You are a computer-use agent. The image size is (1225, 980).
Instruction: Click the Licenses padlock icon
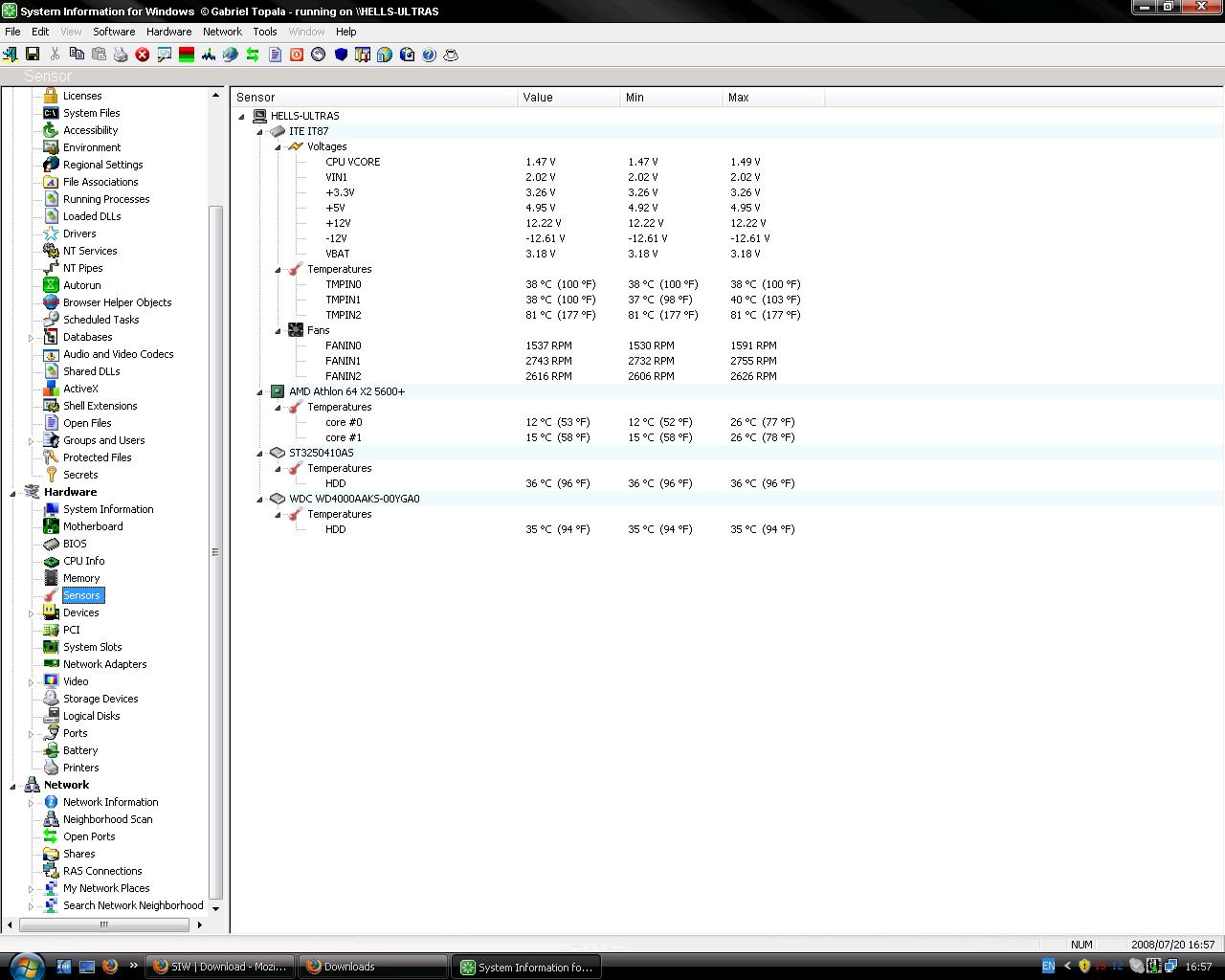51,96
